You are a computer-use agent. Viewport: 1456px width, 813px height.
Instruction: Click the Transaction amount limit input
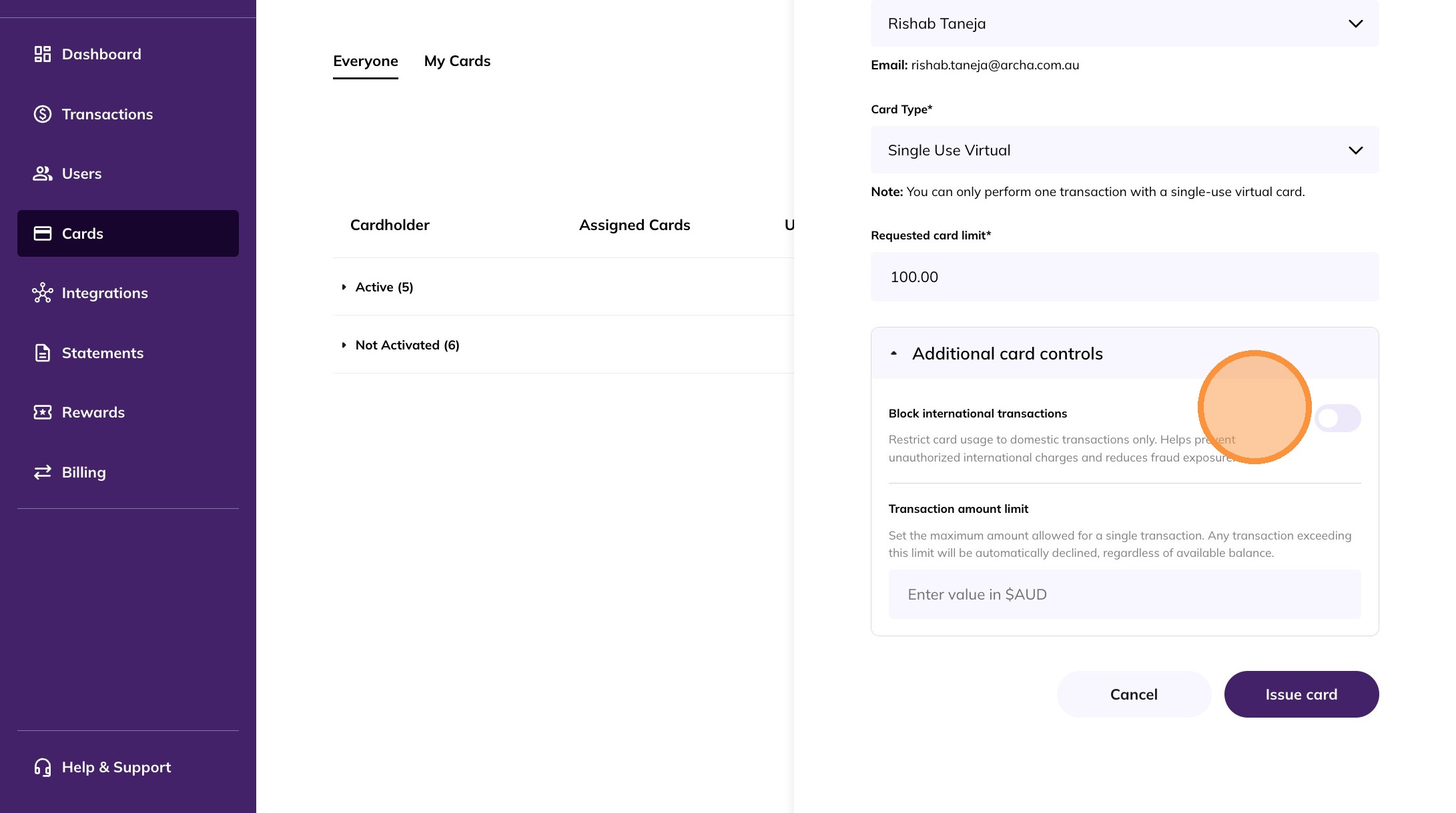1124,594
